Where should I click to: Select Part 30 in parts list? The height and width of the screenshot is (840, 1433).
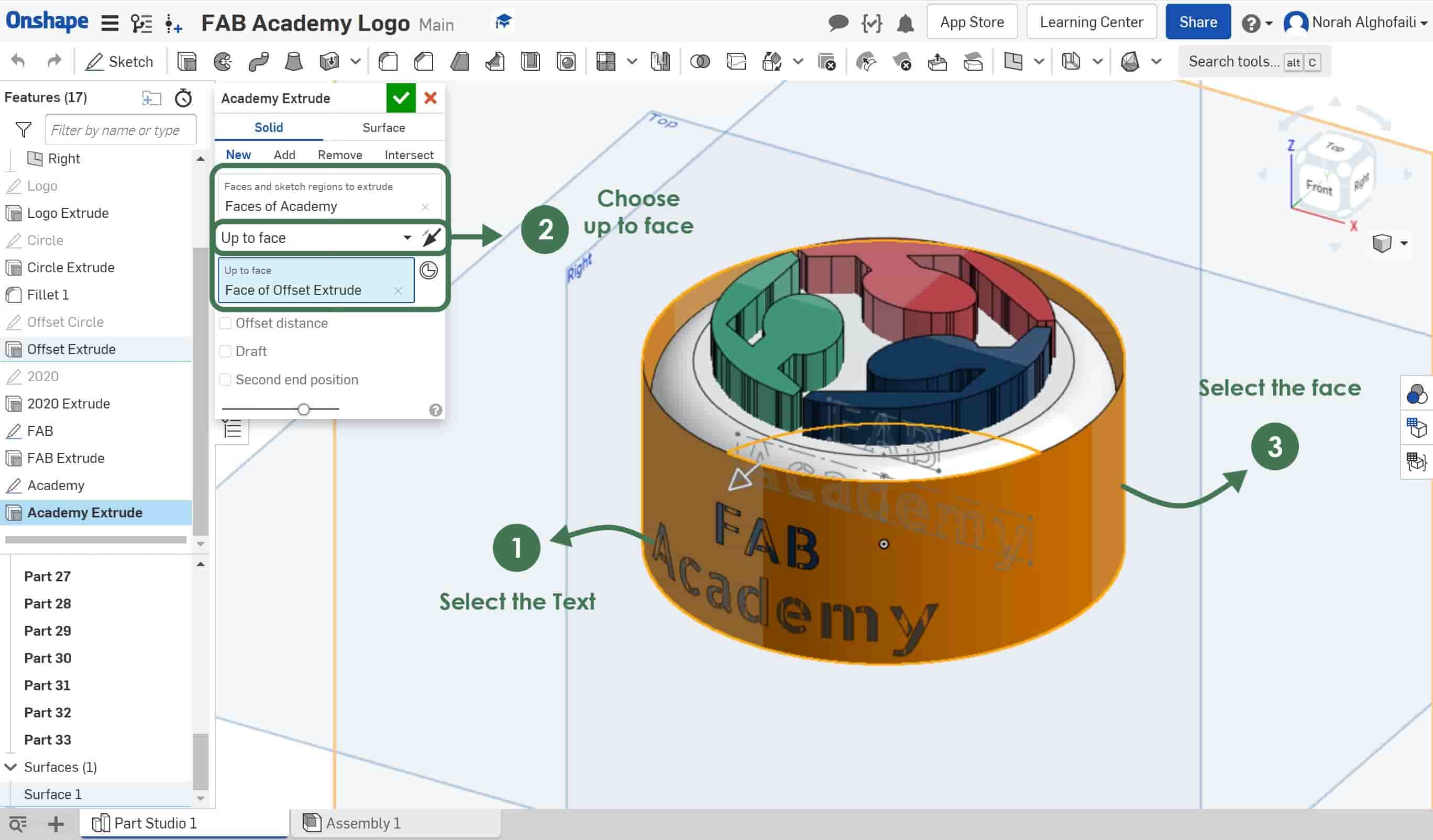[48, 658]
